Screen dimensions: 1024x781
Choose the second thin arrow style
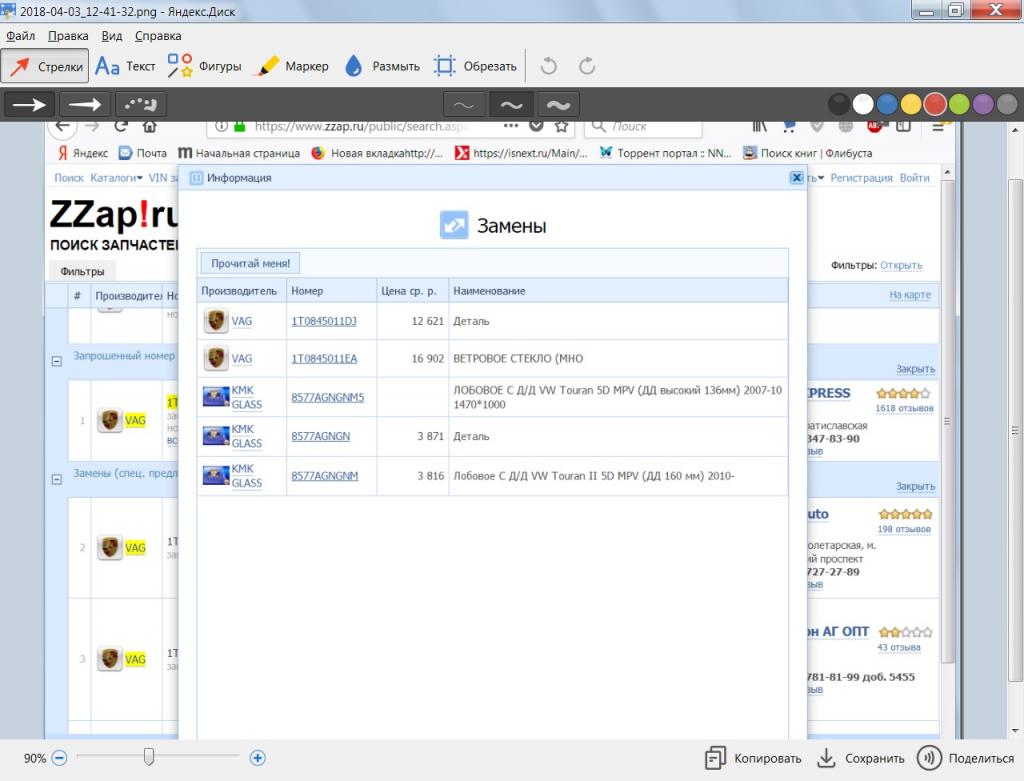[85, 104]
